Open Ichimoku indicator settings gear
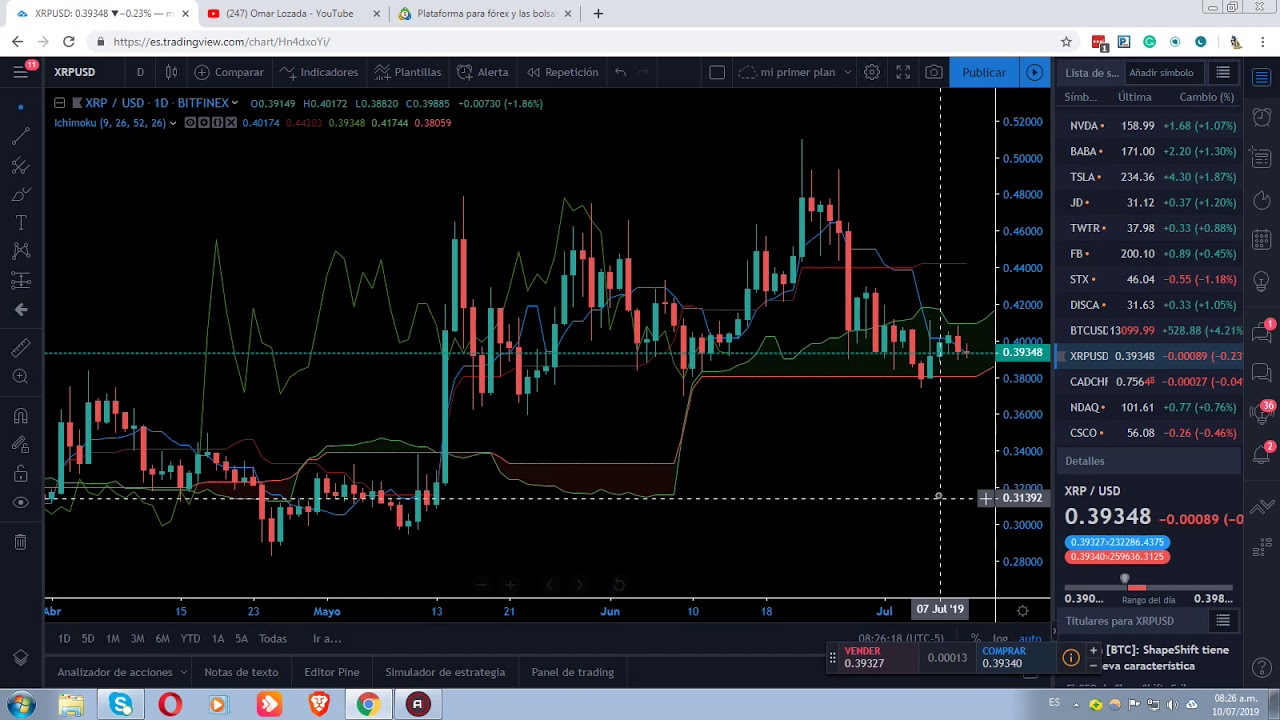 [x=204, y=123]
